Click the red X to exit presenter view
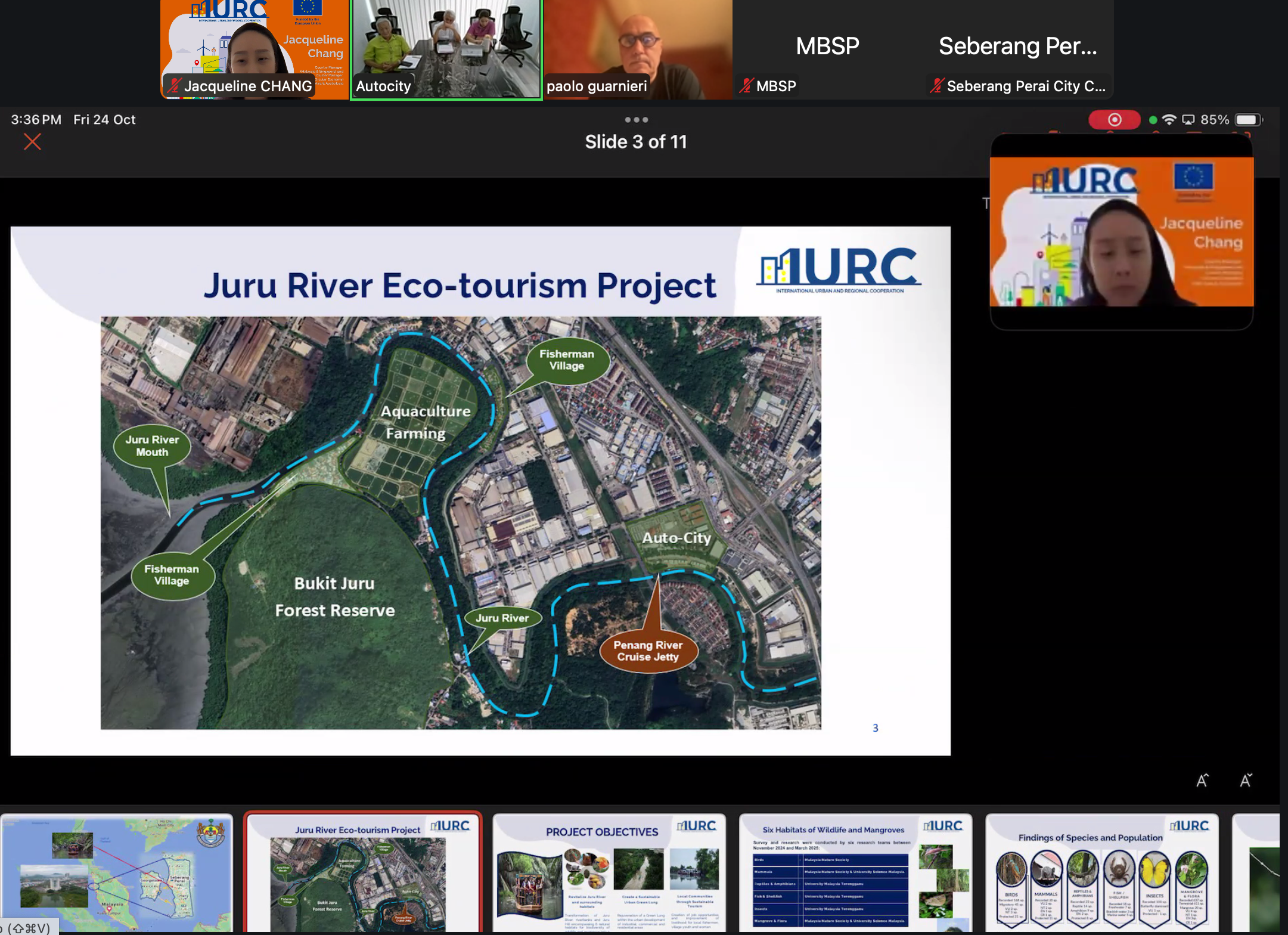1288x935 pixels. [x=32, y=142]
